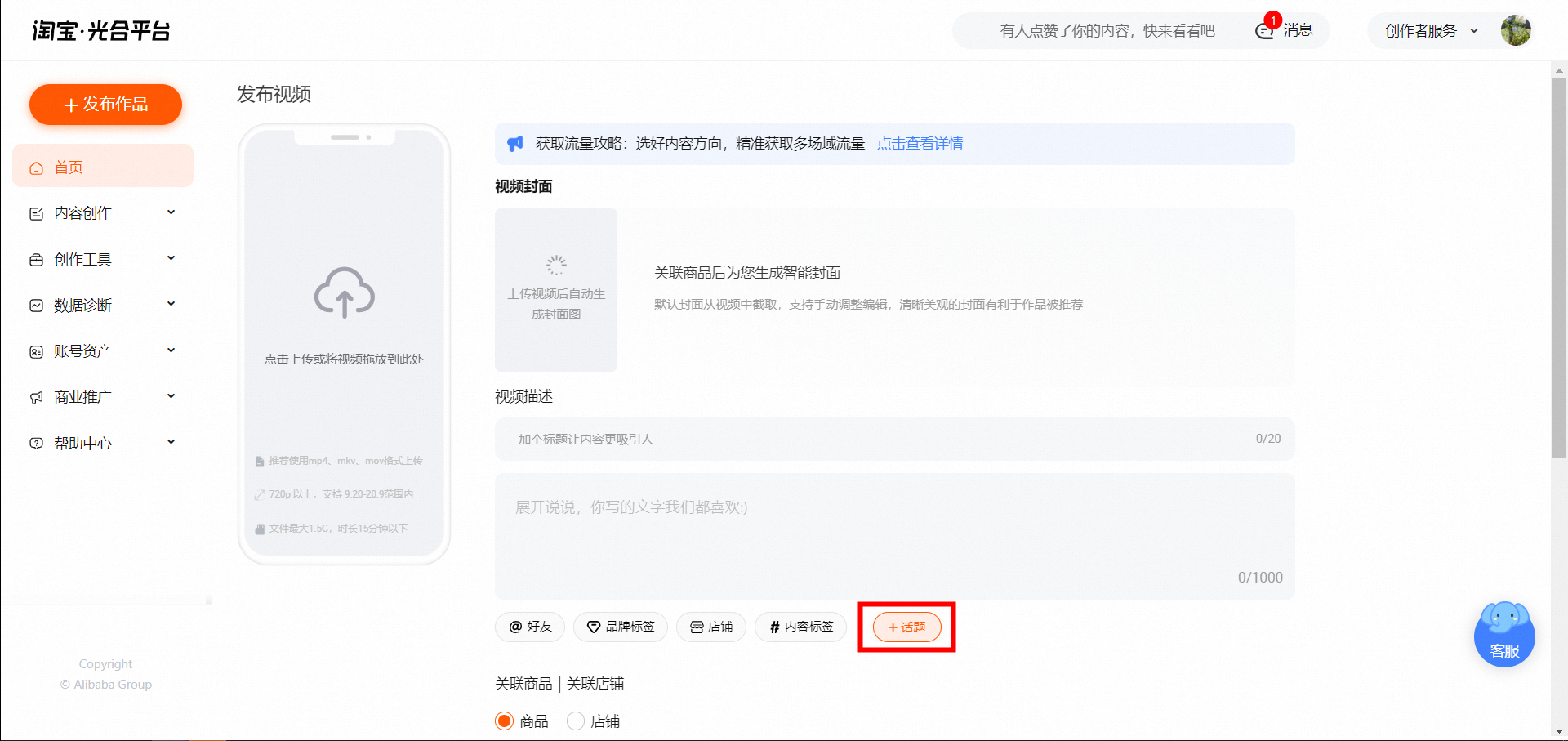The width and height of the screenshot is (1568, 741).
Task: Click the blue megaphone icon in tip banner
Action: 514,144
